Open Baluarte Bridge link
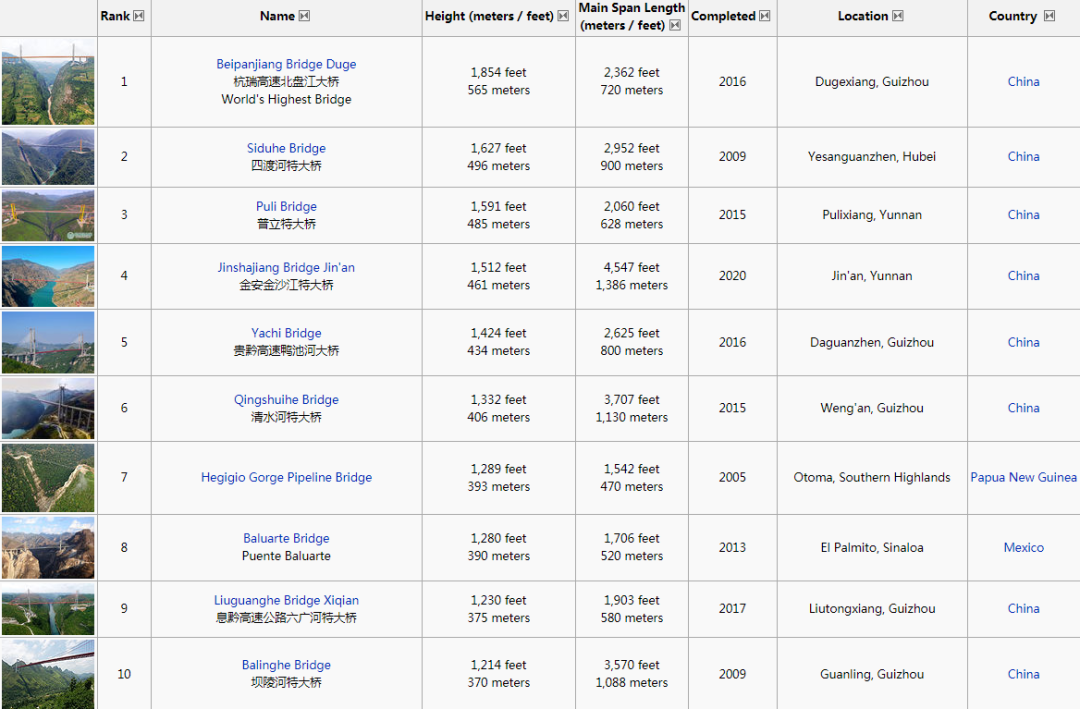 (x=286, y=538)
